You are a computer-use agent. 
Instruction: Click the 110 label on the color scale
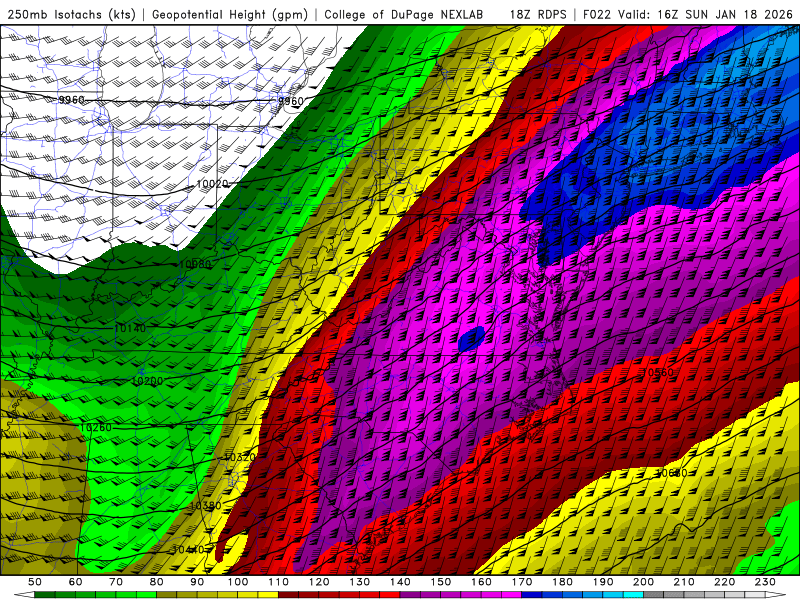(279, 582)
